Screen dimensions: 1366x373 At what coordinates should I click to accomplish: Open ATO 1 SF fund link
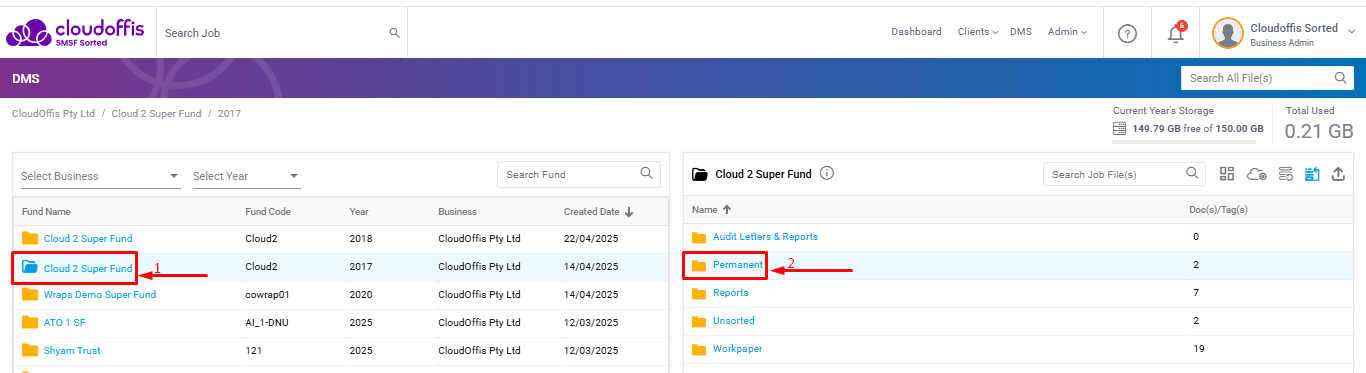point(64,323)
